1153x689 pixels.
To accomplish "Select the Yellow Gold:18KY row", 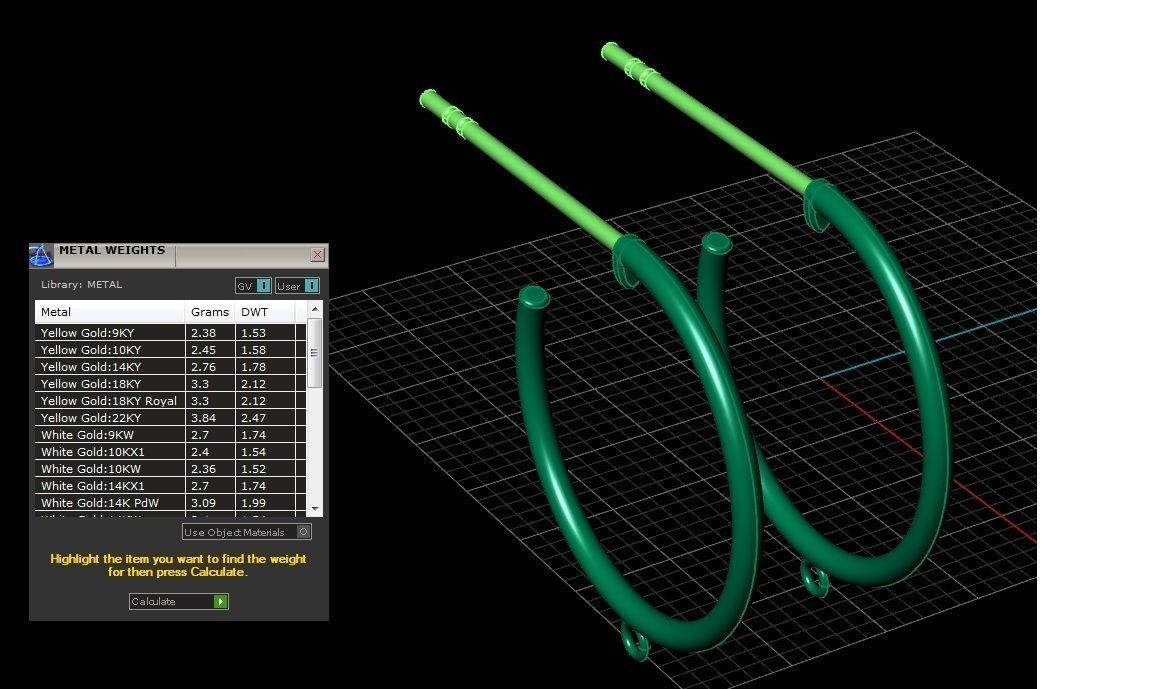I will click(170, 383).
